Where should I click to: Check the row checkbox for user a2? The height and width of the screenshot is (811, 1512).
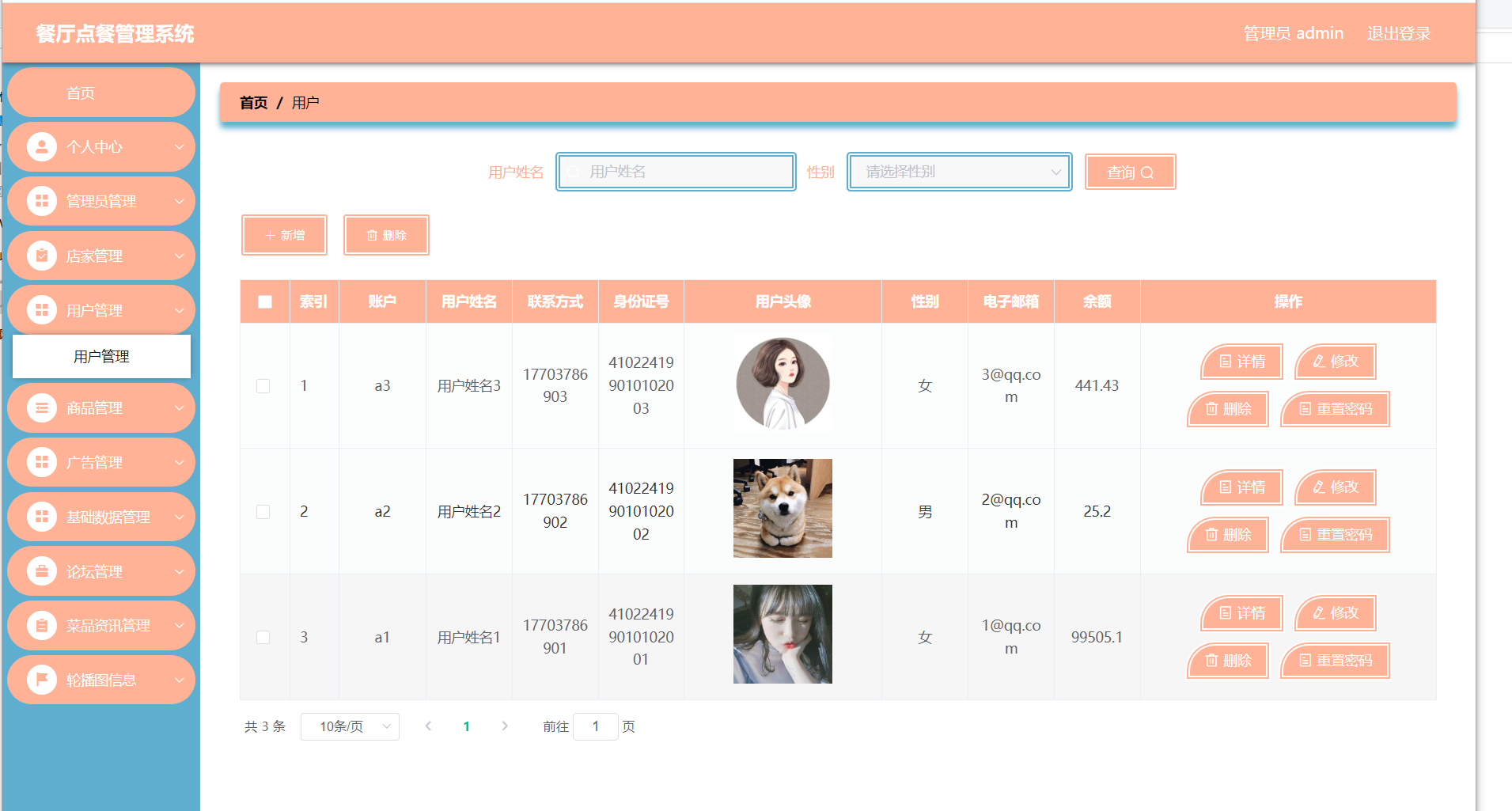[x=263, y=511]
